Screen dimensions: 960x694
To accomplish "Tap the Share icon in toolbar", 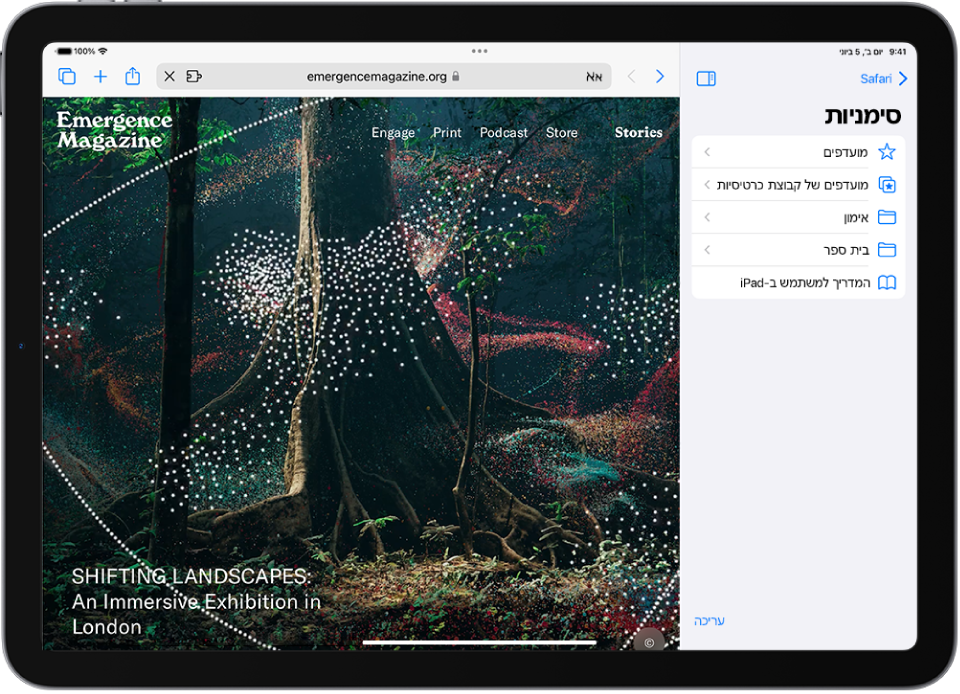I will [132, 77].
